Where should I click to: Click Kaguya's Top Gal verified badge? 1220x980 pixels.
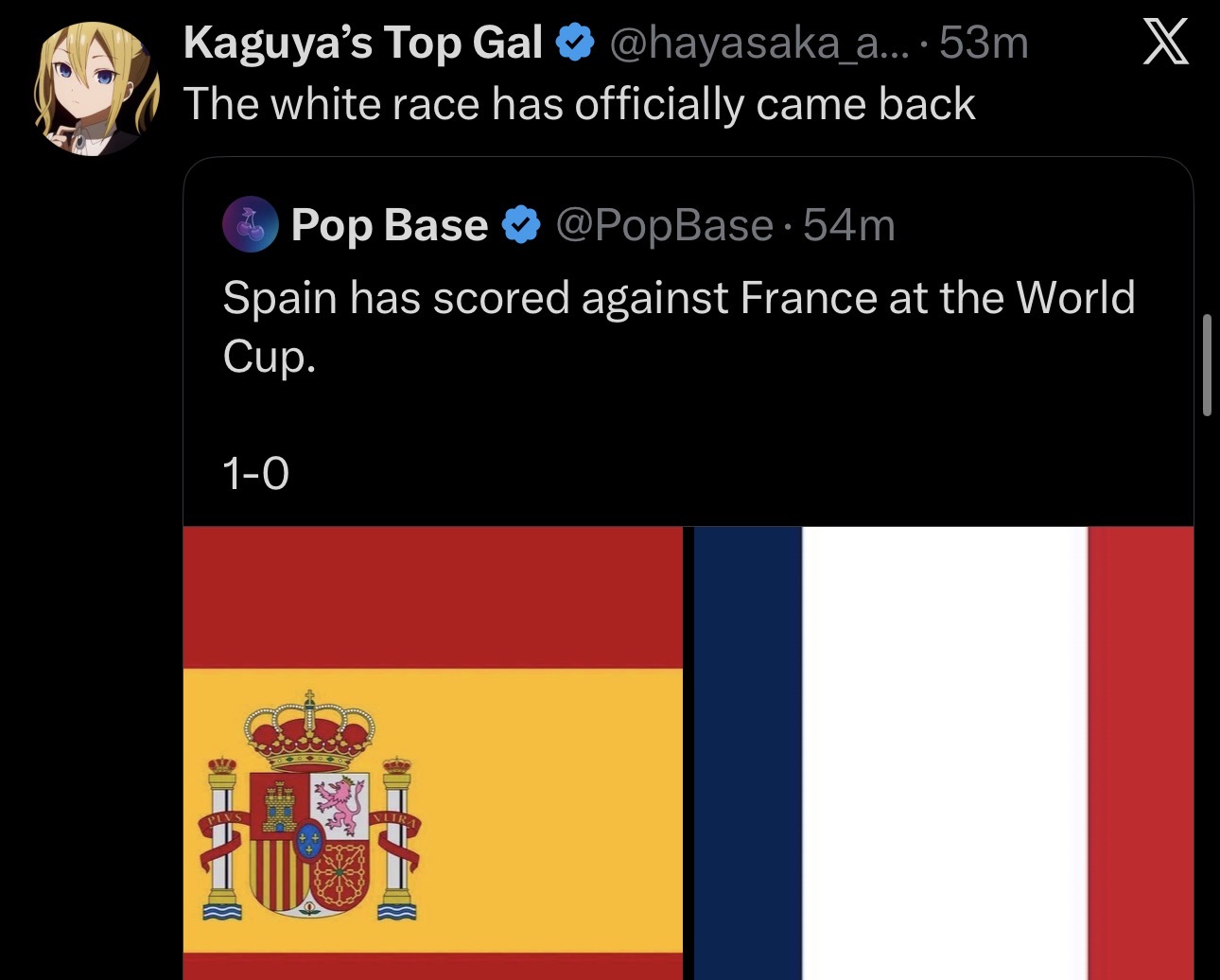[x=575, y=44]
